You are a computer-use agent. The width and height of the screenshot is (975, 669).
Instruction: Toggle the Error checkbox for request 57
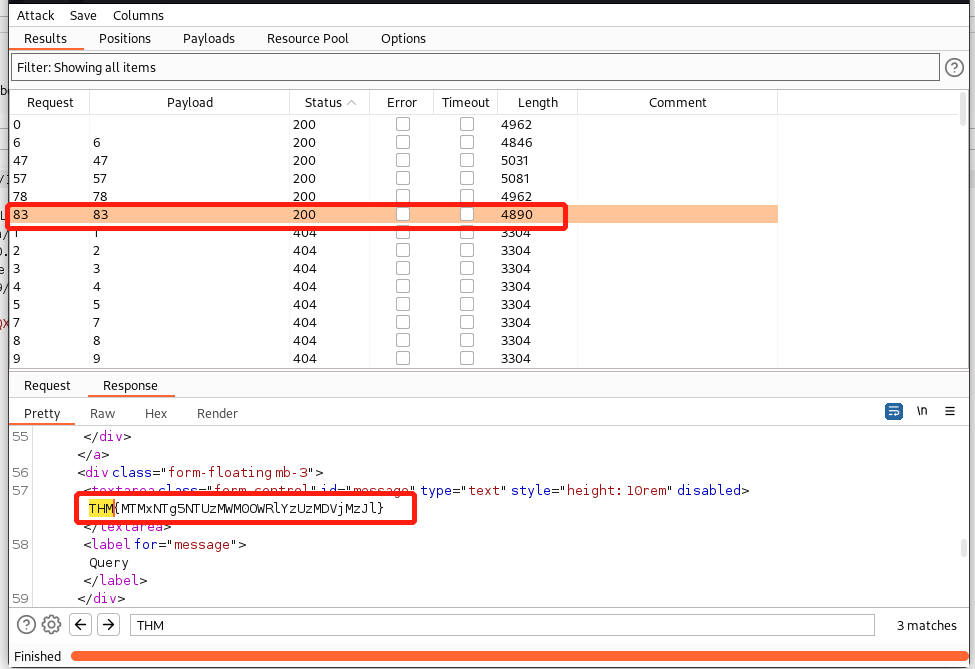click(x=402, y=179)
